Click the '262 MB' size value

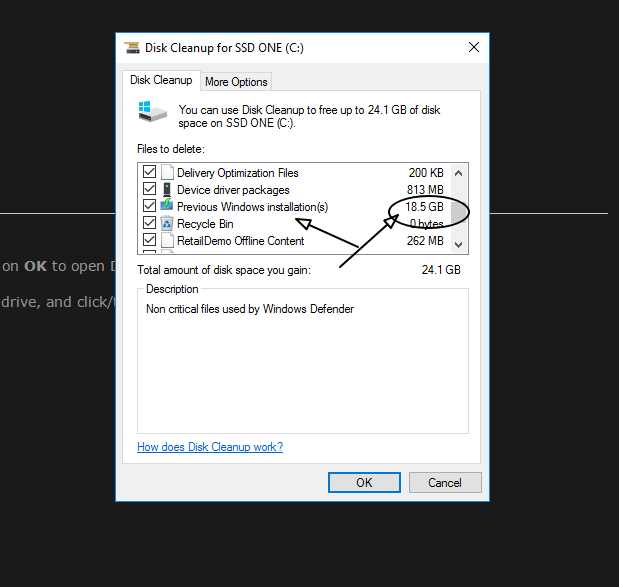click(x=425, y=241)
